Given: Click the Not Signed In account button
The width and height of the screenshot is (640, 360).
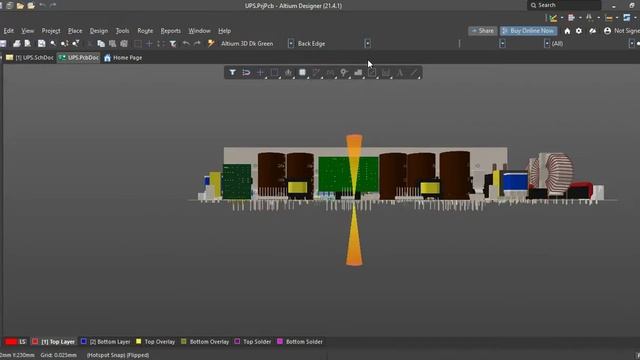Looking at the screenshot, I should coord(621,31).
